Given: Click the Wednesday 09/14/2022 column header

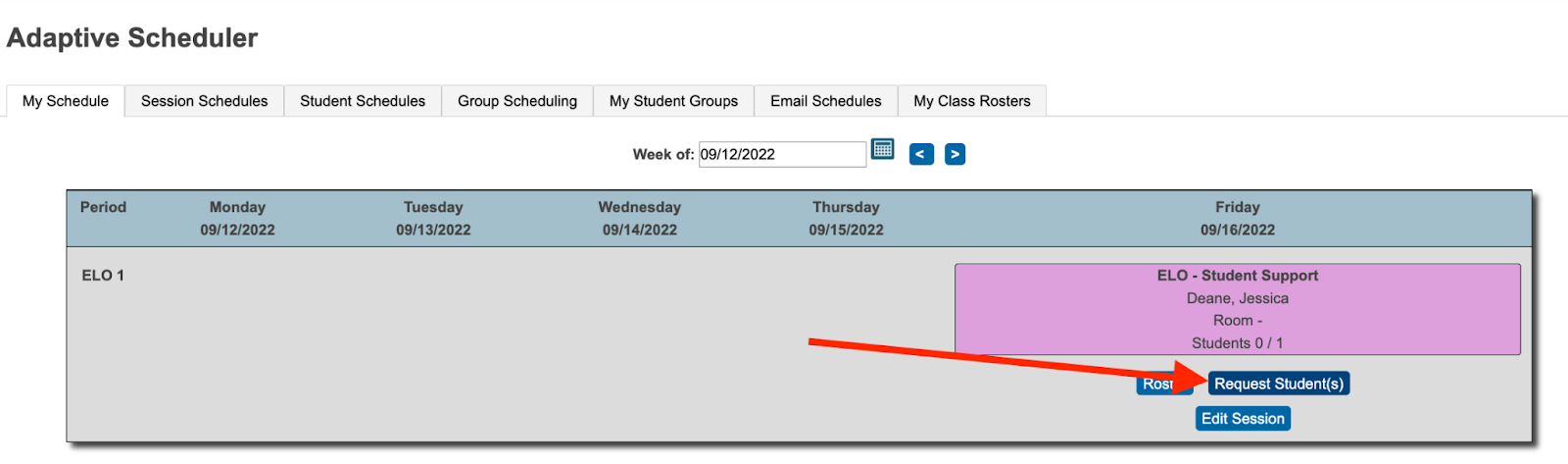Looking at the screenshot, I should coord(640,219).
